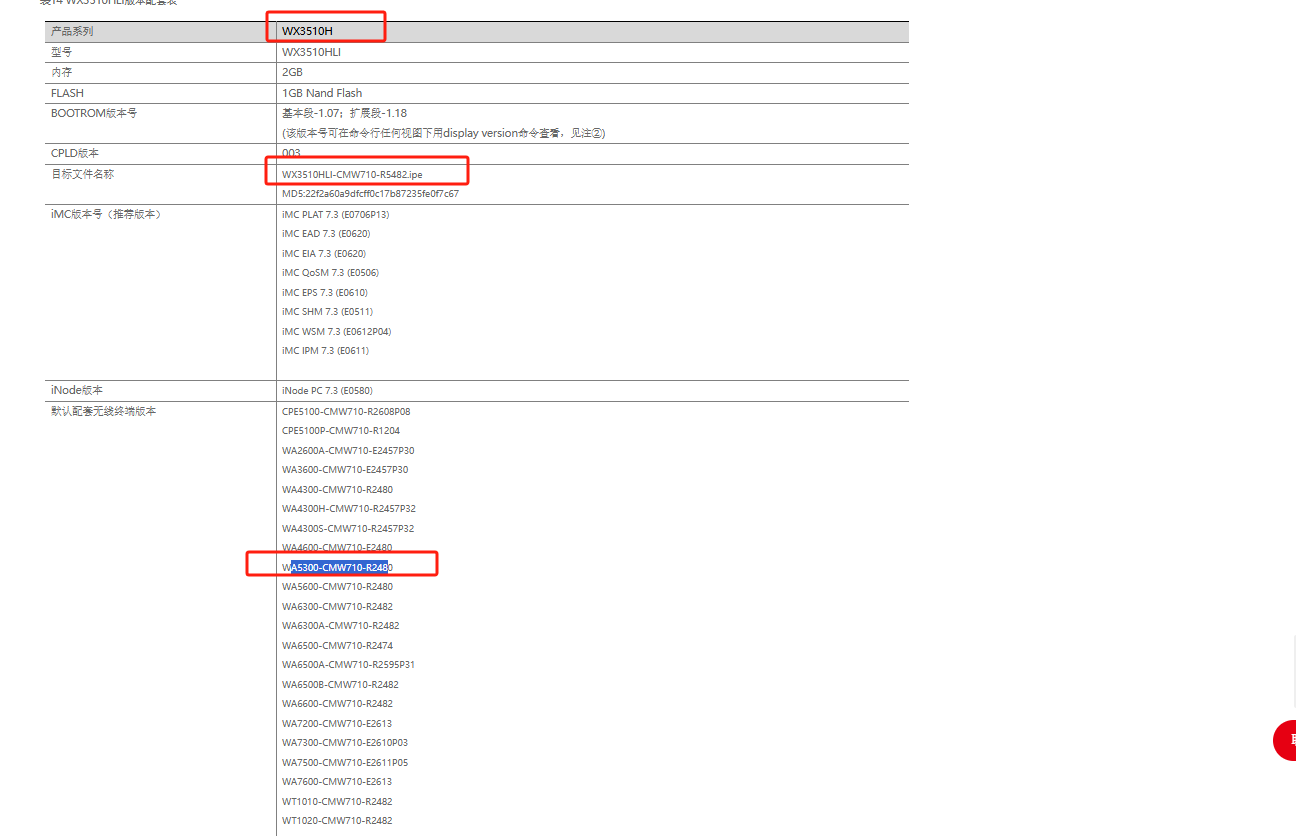Screen dimensions: 1296x836
Task: Select the WA6600-CMW710-R2482 entry
Action: point(337,704)
